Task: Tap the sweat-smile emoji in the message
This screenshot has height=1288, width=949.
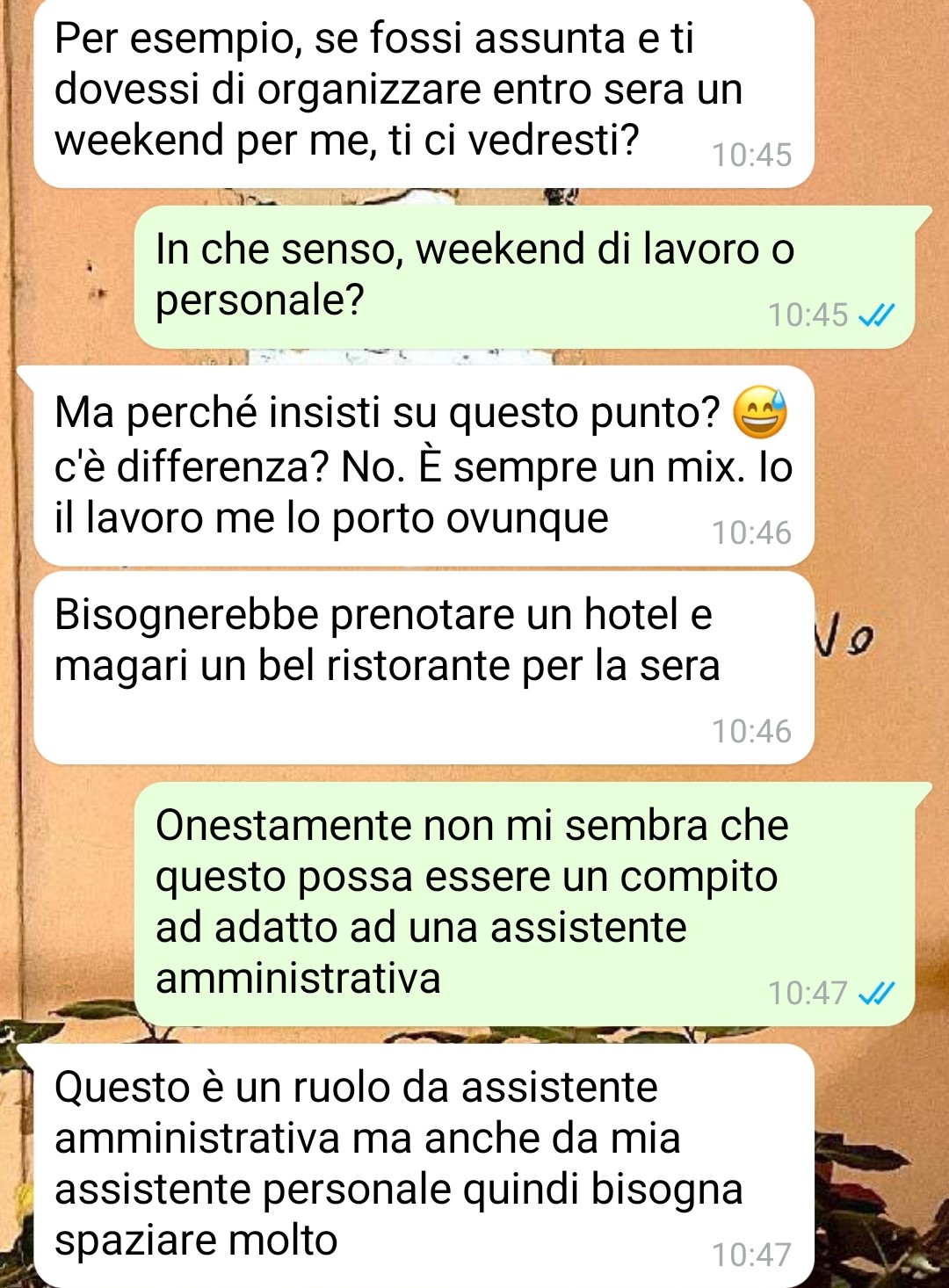Action: coord(761,413)
